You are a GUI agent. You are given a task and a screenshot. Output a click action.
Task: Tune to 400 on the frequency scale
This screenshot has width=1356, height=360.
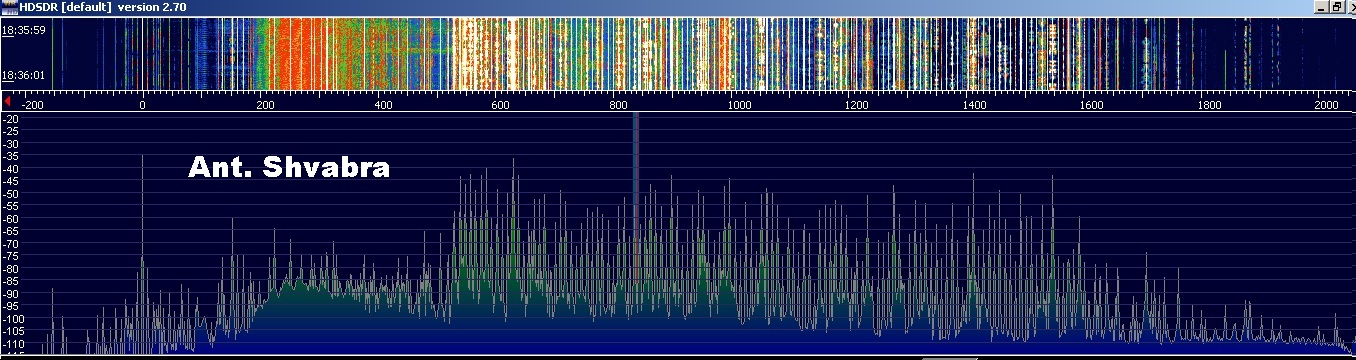pos(383,104)
